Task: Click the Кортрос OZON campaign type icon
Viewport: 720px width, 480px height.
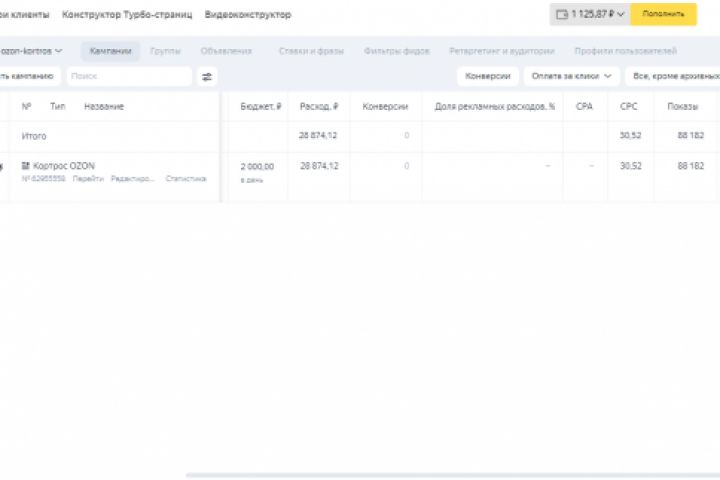Action: (26, 166)
